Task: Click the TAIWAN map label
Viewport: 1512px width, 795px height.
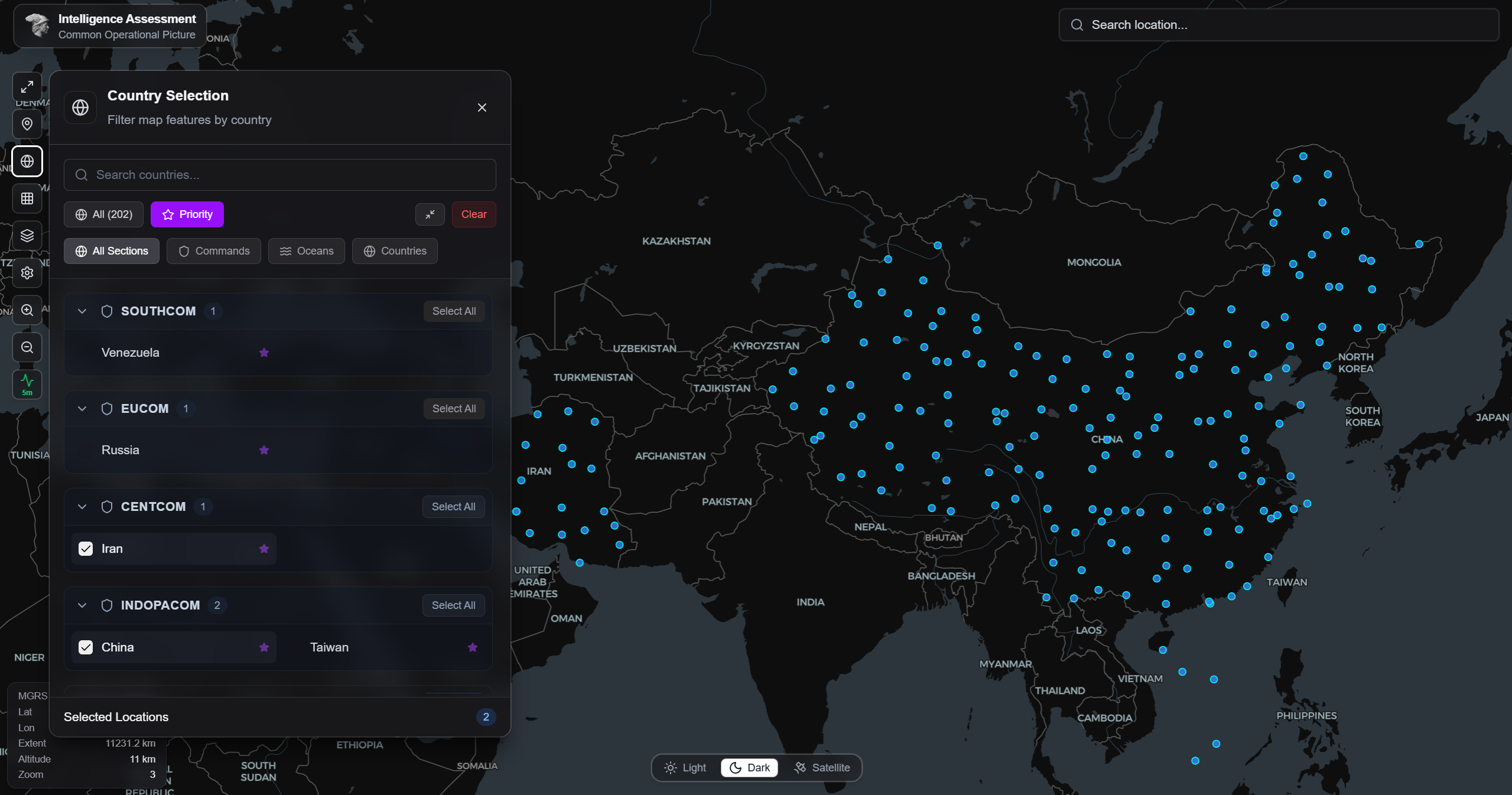Action: coord(1287,582)
